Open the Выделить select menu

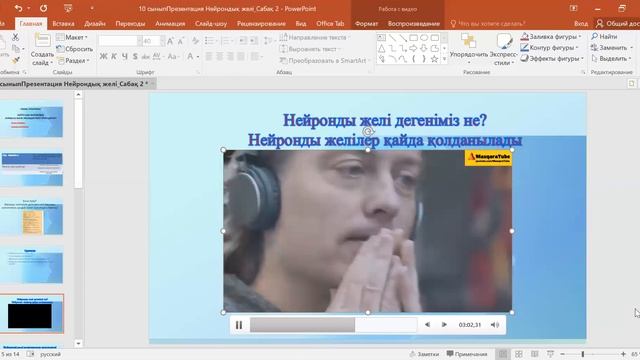pyautogui.click(x=611, y=59)
